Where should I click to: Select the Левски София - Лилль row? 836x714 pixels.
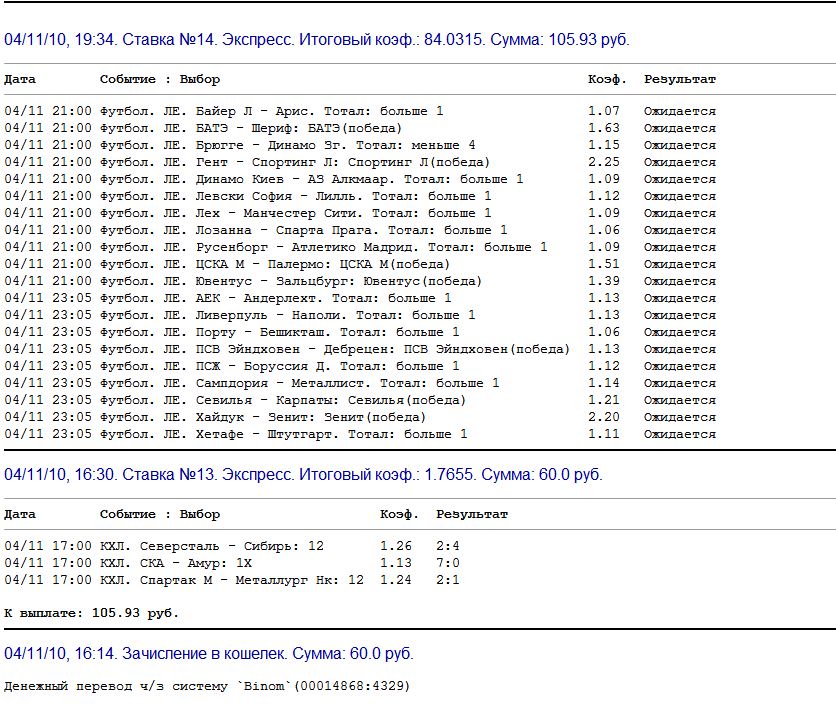click(360, 196)
